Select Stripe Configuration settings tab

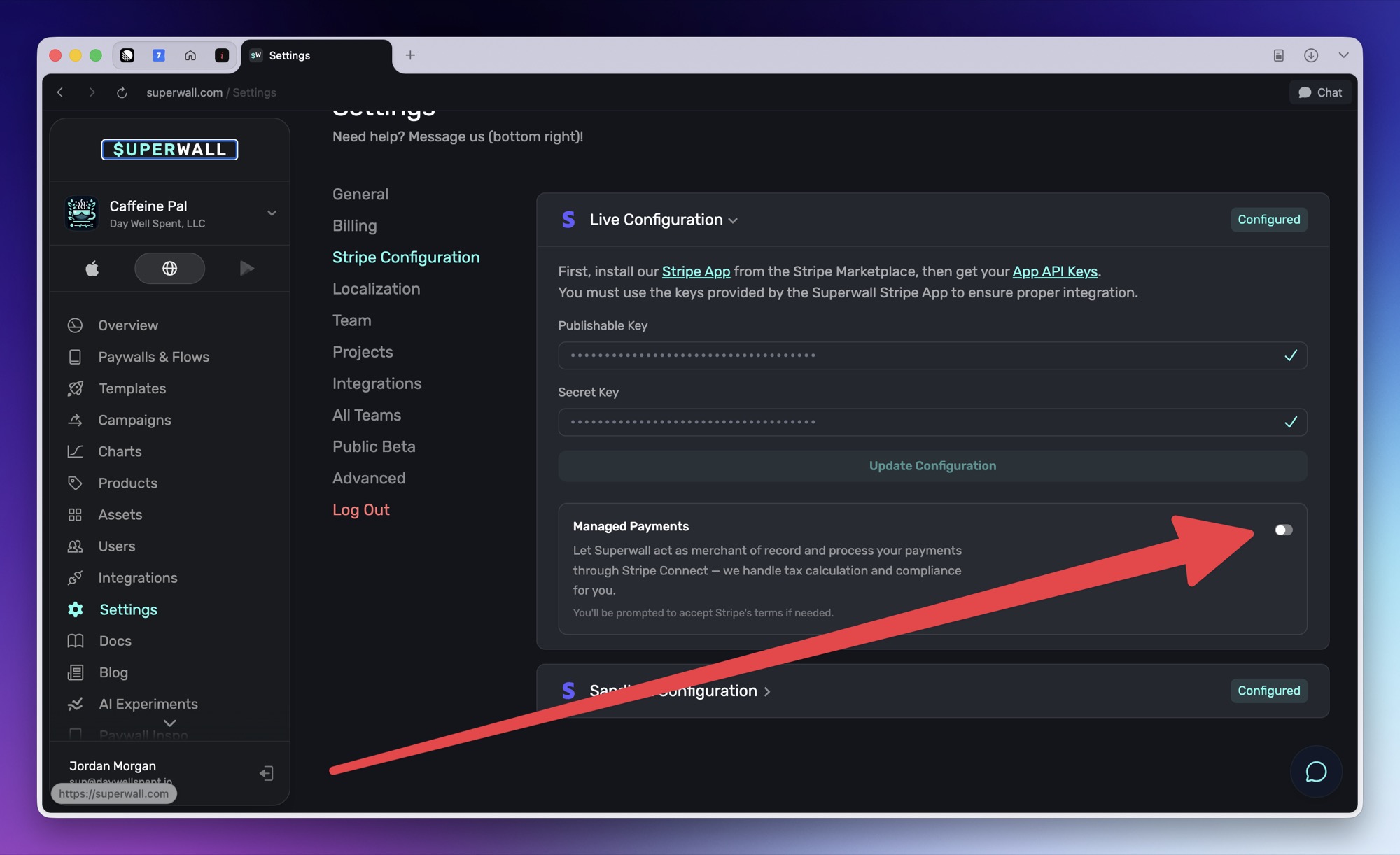[406, 257]
